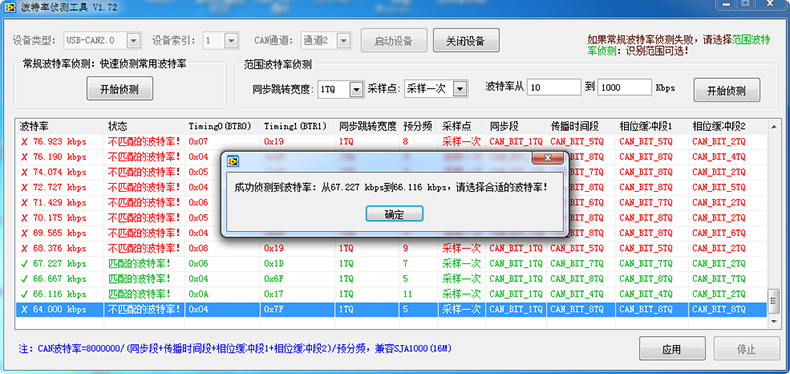The width and height of the screenshot is (790, 374).
Task: Click the 相位缓冲段2 column header
Action: pyautogui.click(x=727, y=126)
